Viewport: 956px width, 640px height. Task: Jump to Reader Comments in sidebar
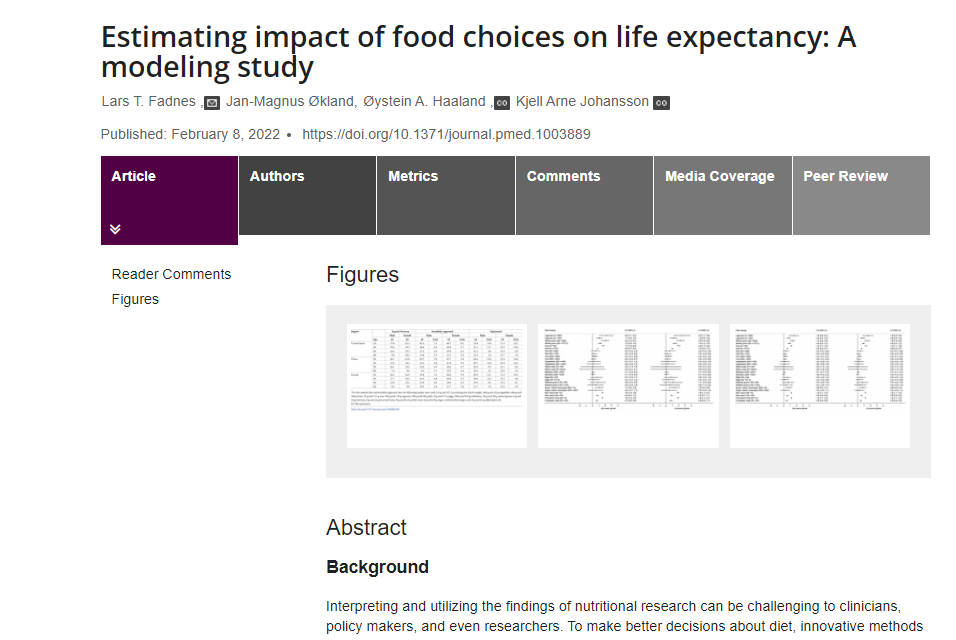coord(171,274)
